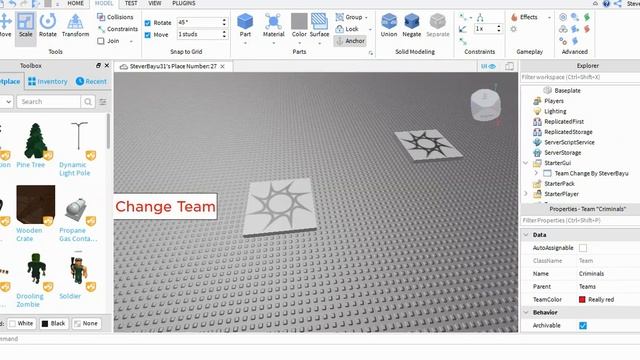
Task: Collapse the Data properties section
Action: click(x=526, y=235)
